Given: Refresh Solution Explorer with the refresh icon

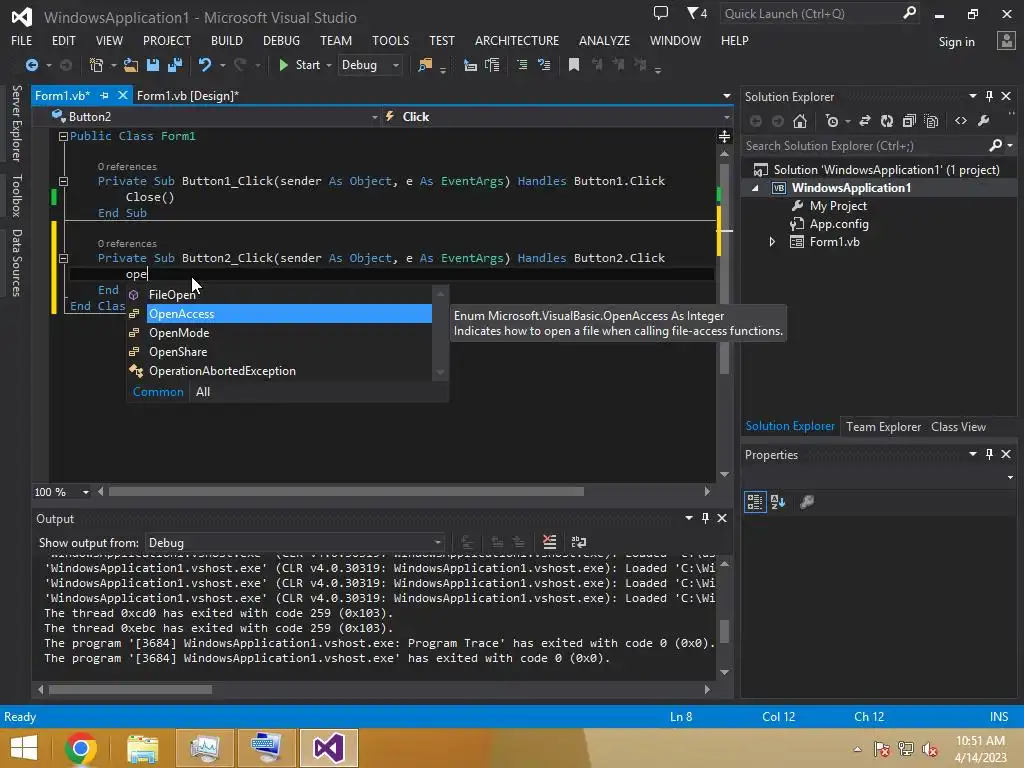Looking at the screenshot, I should pyautogui.click(x=887, y=121).
